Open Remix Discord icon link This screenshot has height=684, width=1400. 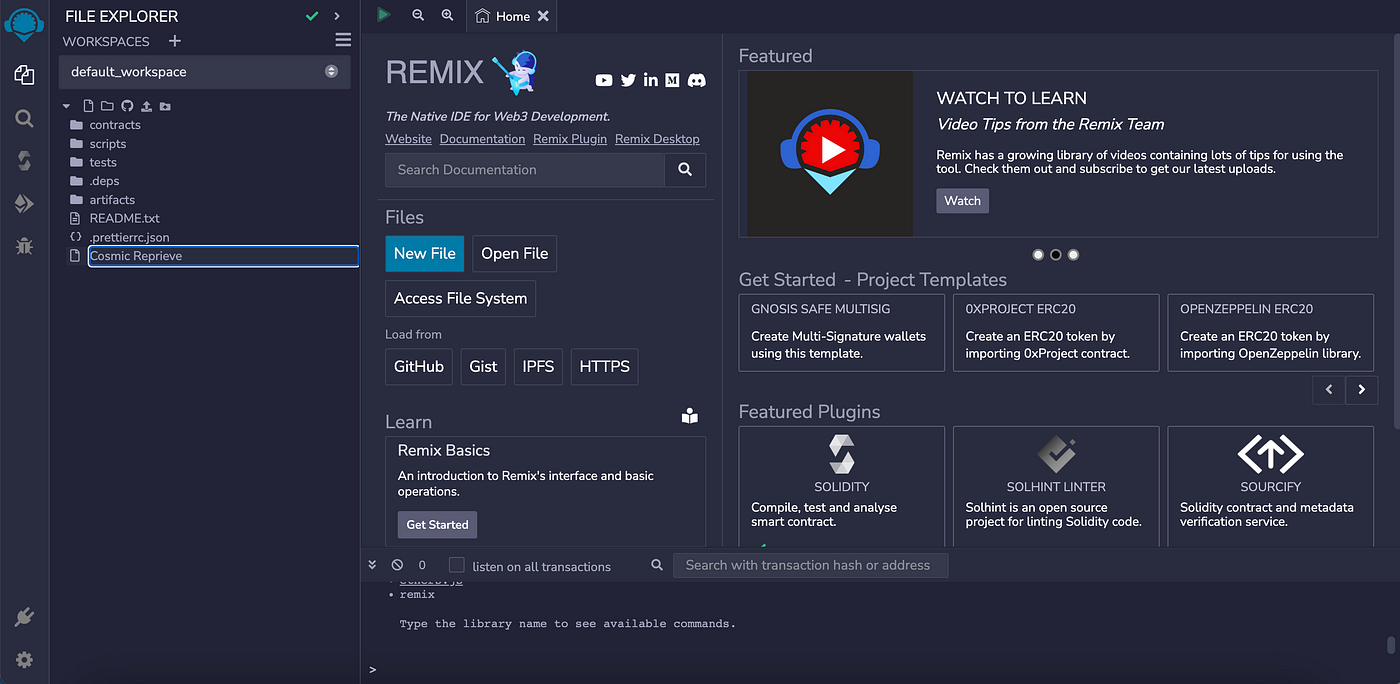[696, 80]
